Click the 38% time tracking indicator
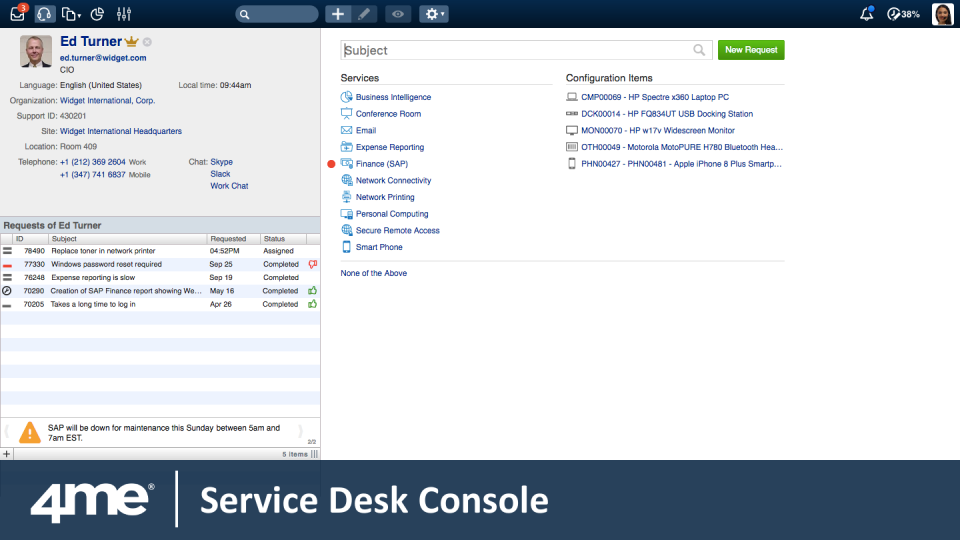The width and height of the screenshot is (960, 540). (x=904, y=13)
